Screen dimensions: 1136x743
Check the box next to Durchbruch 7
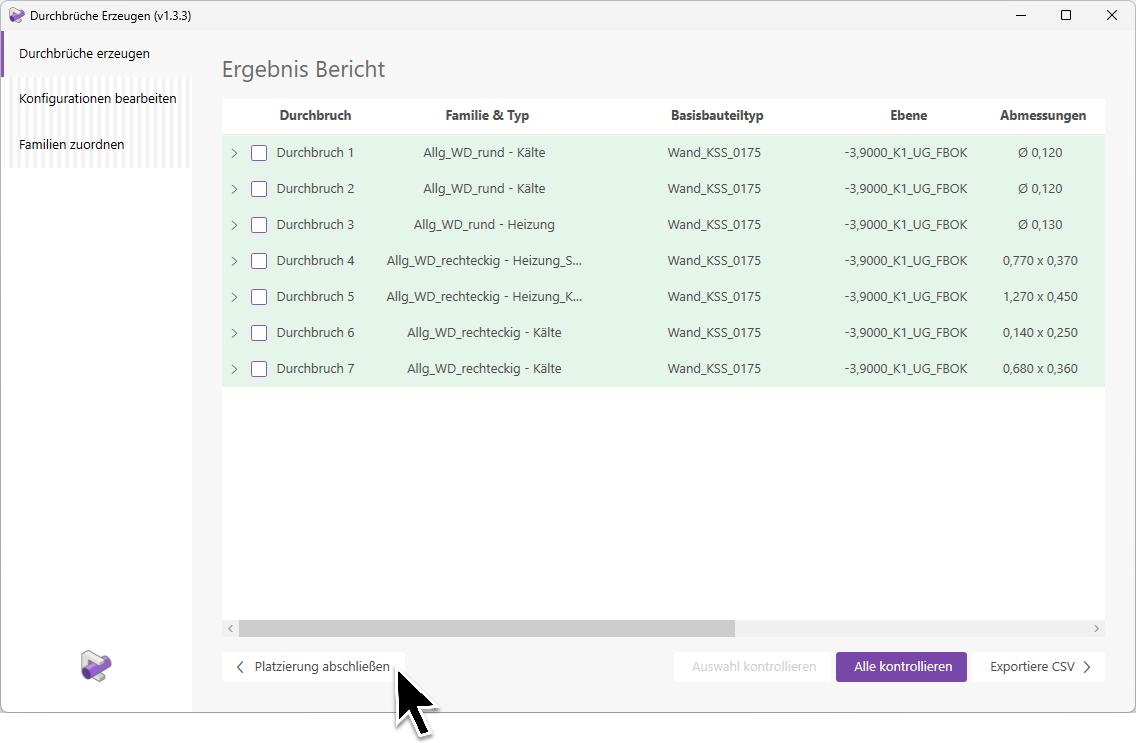259,369
